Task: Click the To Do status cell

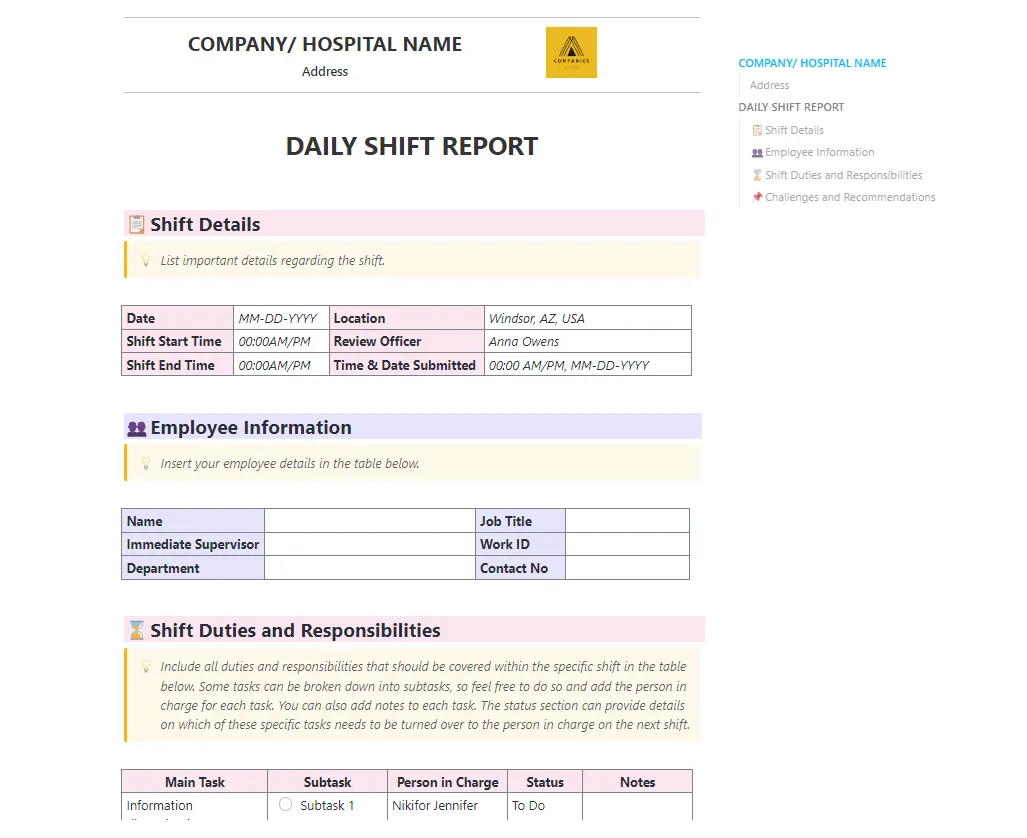Action: coord(544,806)
